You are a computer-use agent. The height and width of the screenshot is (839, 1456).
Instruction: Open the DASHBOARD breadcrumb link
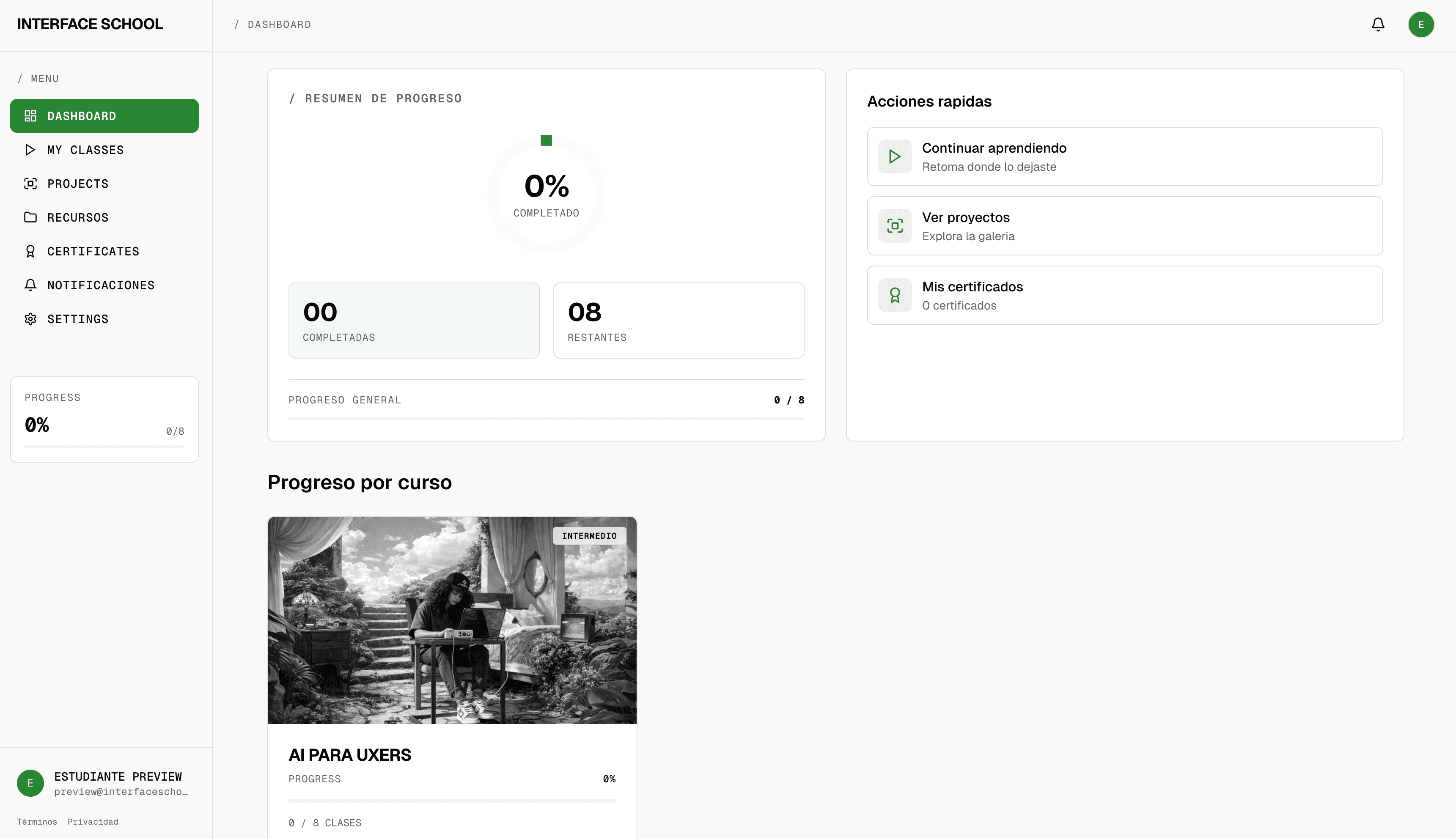click(279, 24)
